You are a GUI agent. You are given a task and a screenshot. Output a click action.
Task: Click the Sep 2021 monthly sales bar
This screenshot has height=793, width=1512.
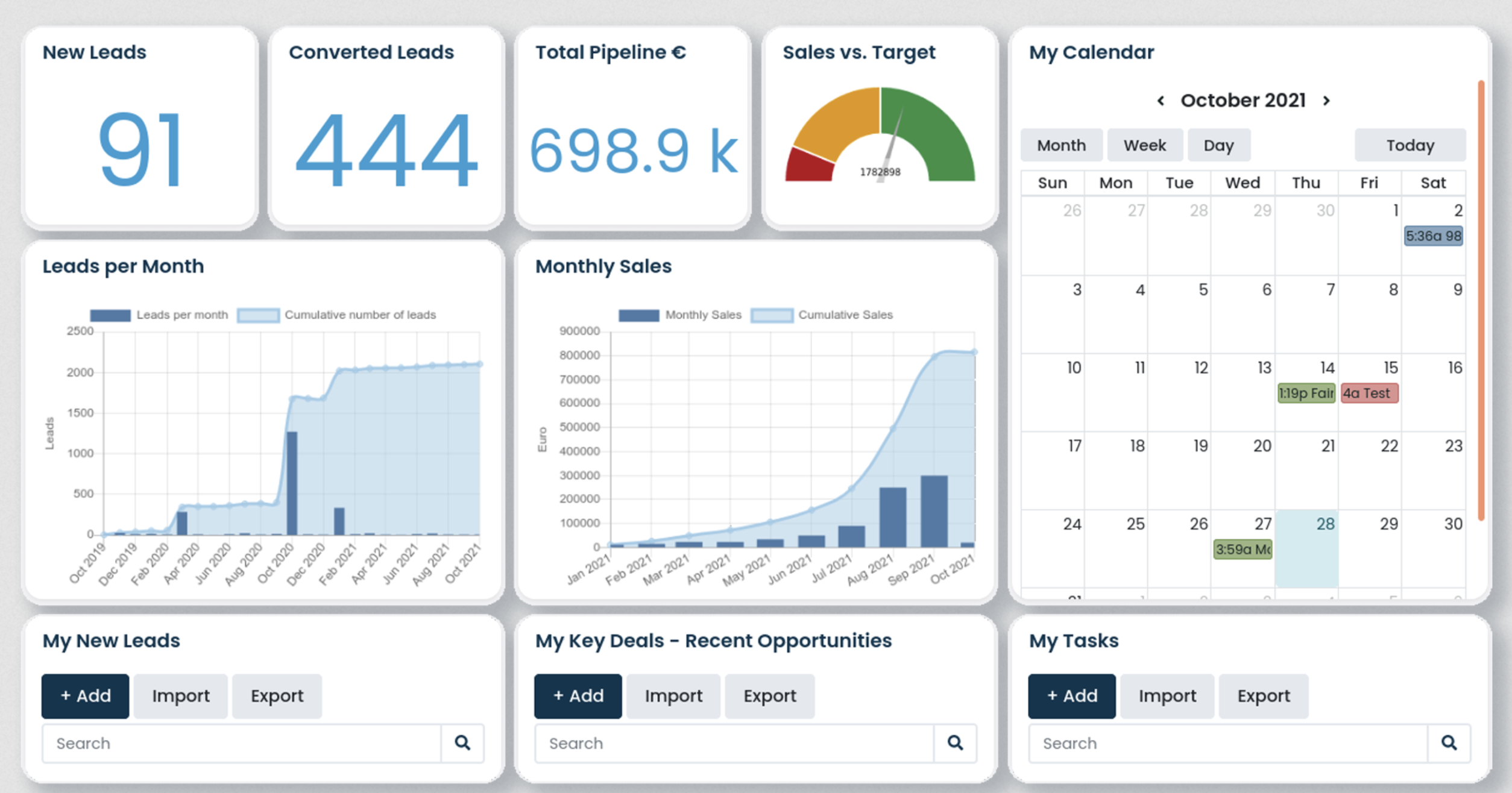click(934, 511)
